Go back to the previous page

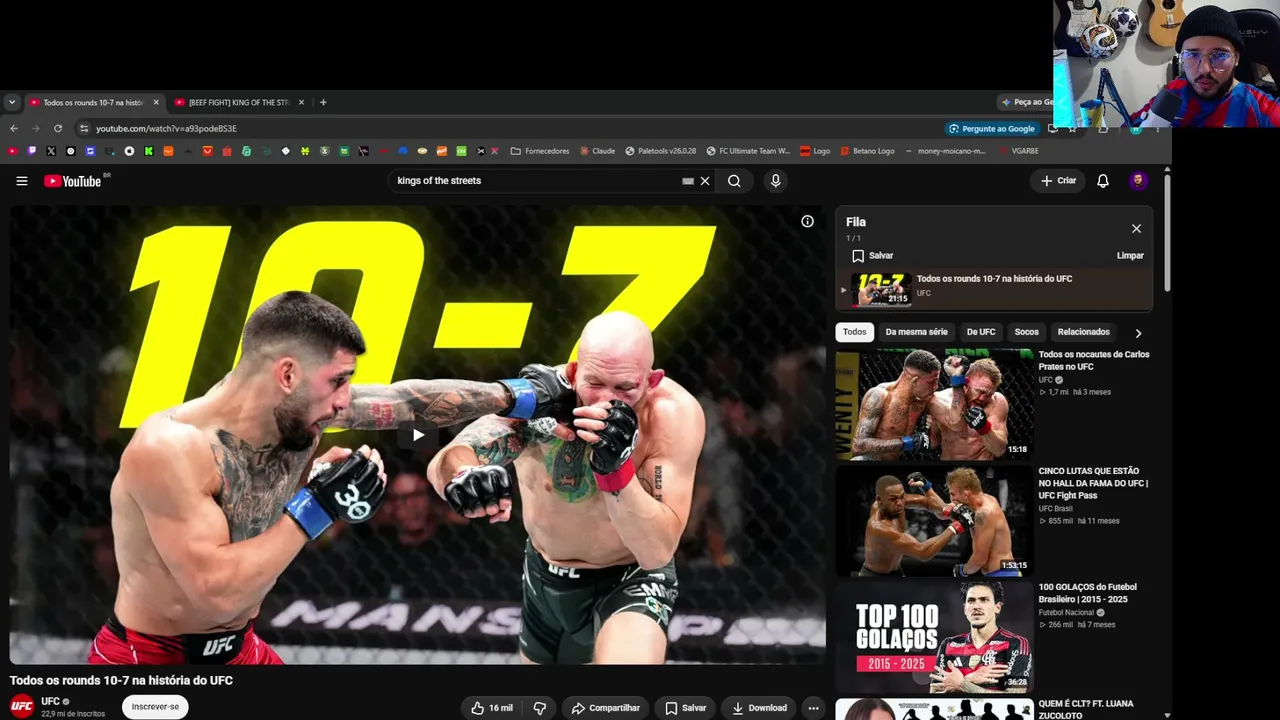tap(14, 128)
